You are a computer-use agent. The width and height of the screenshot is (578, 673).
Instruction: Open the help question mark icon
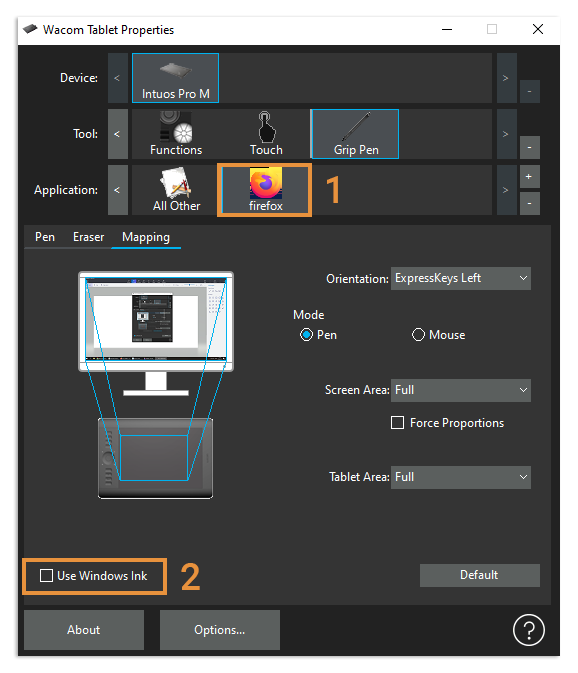tap(529, 630)
